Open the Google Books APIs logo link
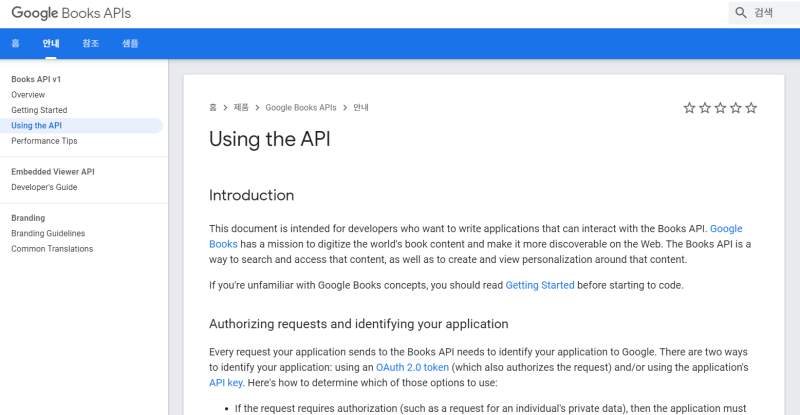Screen dimensions: 800x415 pyautogui.click(x=71, y=13)
